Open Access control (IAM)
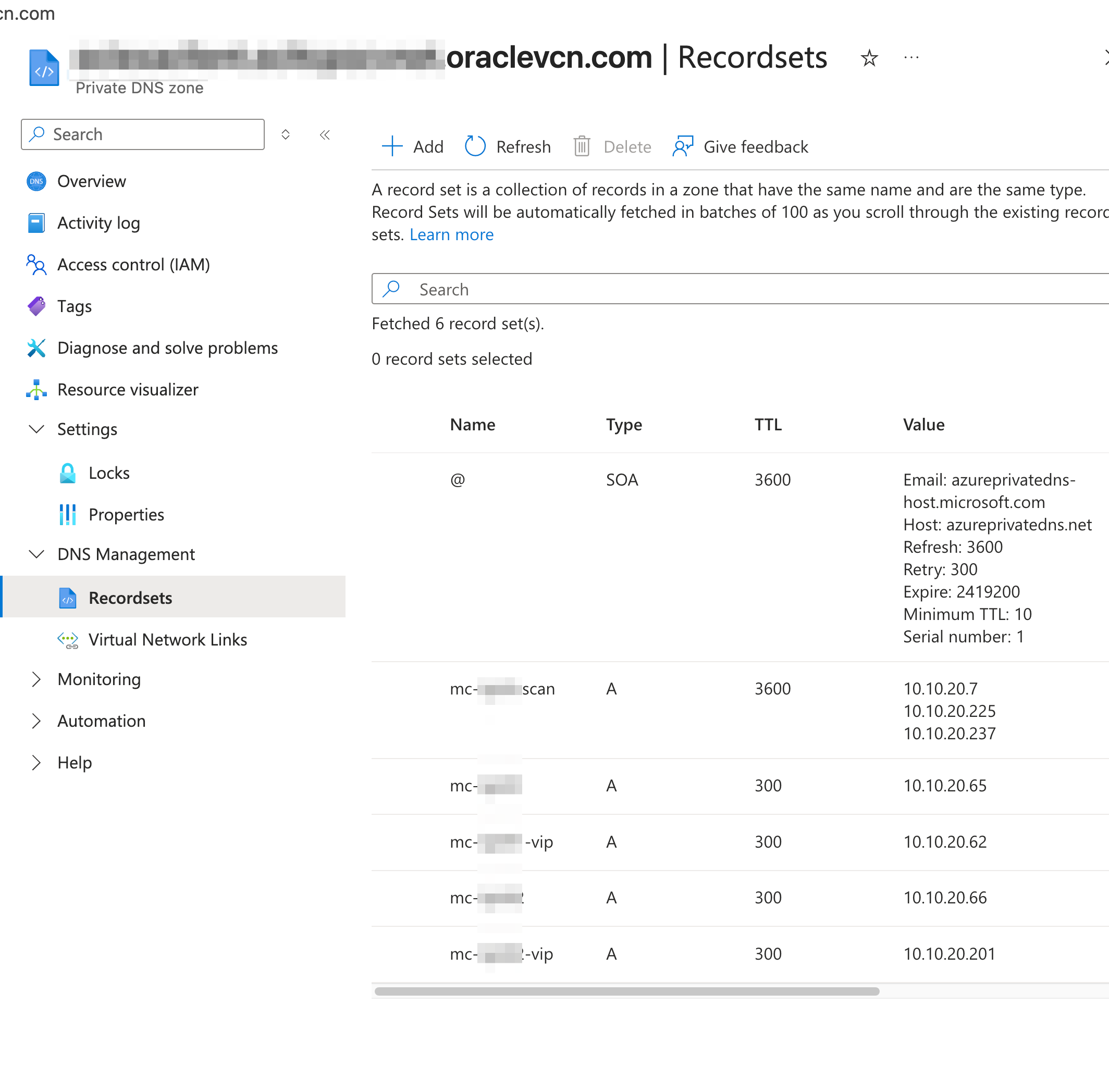Screen dimensions: 1109x1092 point(133,264)
